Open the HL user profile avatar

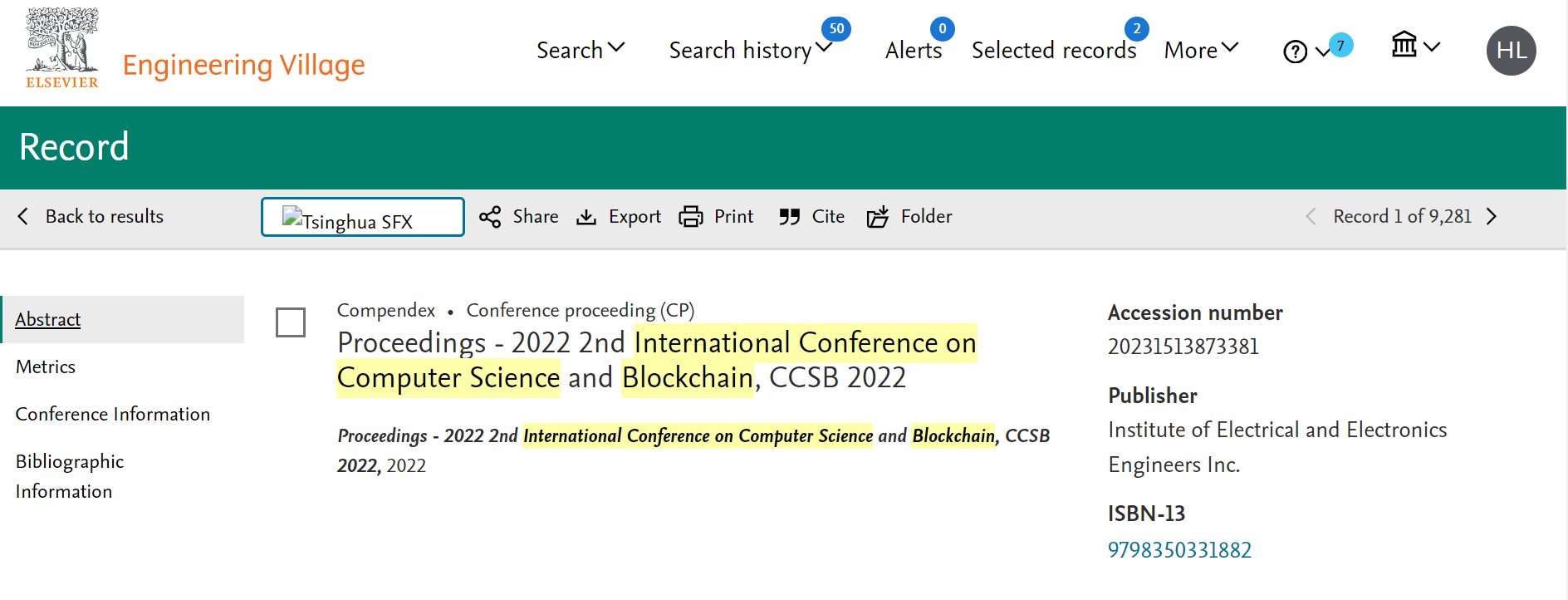click(1511, 51)
